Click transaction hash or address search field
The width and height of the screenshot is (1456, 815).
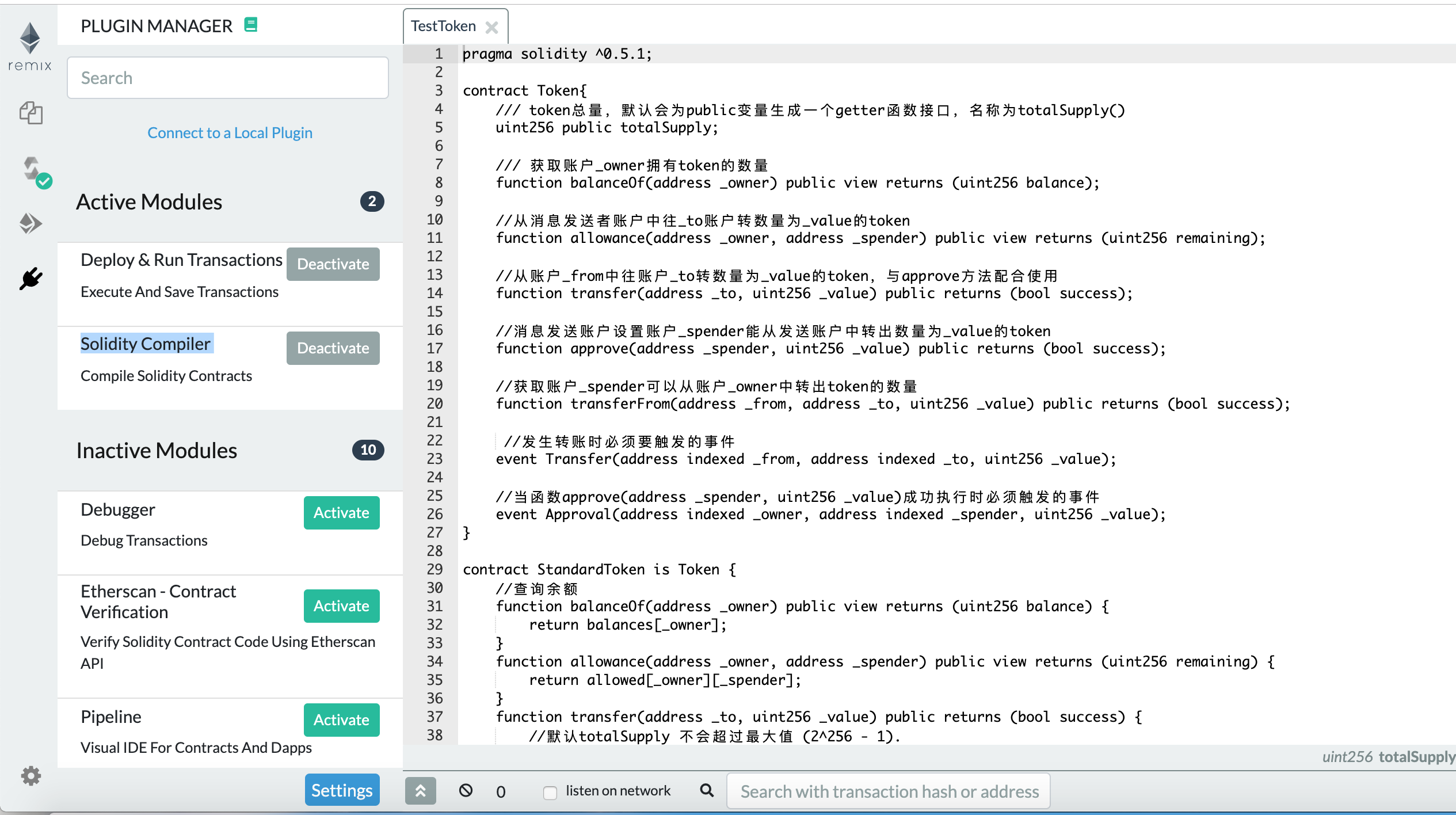[x=888, y=791]
